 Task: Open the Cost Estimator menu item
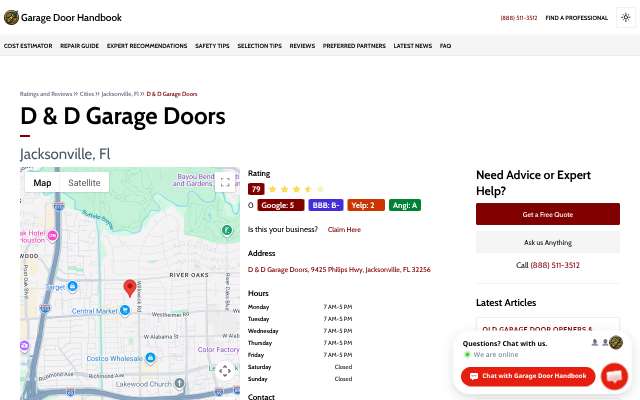[x=28, y=46]
